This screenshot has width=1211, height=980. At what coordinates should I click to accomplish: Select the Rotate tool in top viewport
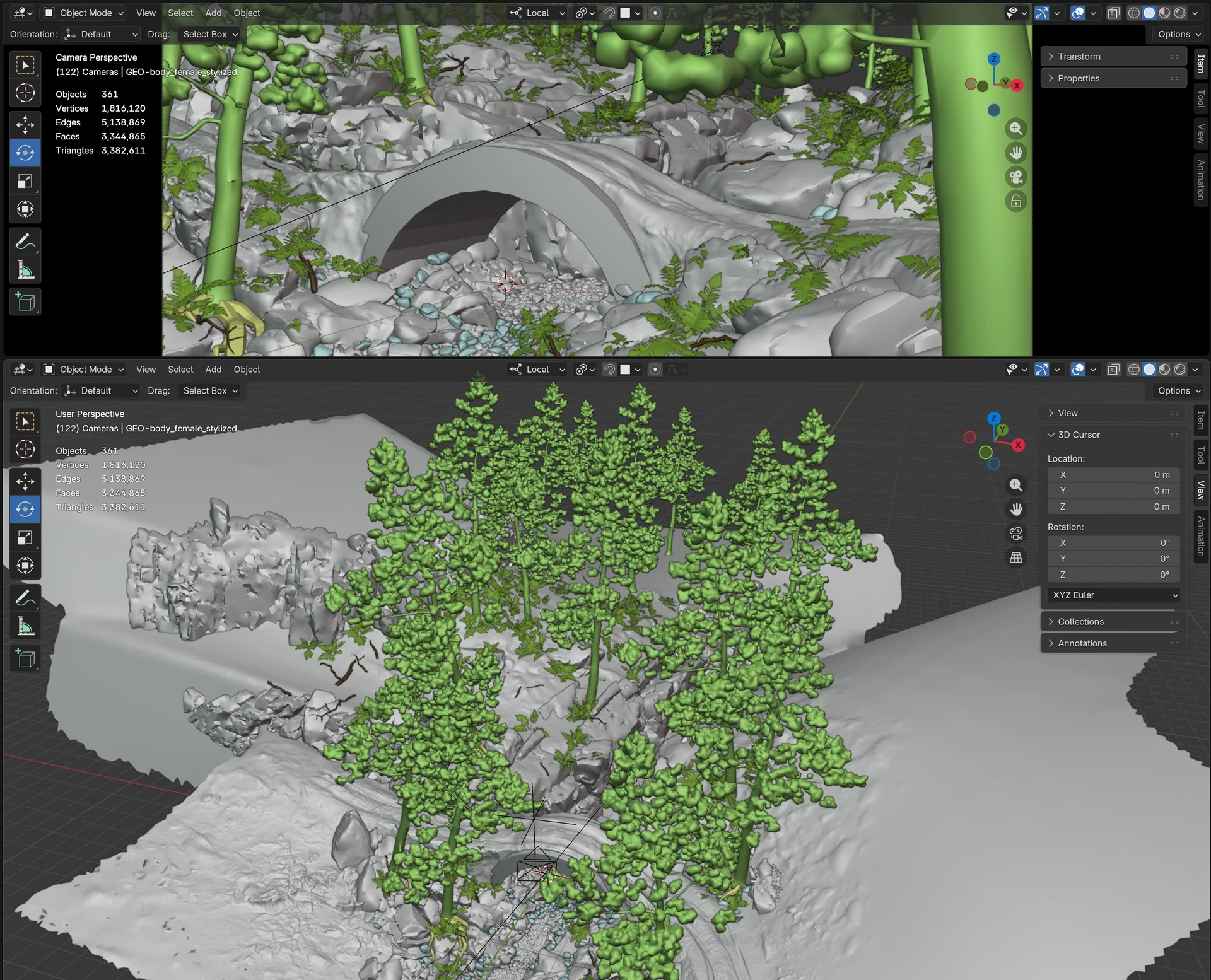click(x=25, y=153)
